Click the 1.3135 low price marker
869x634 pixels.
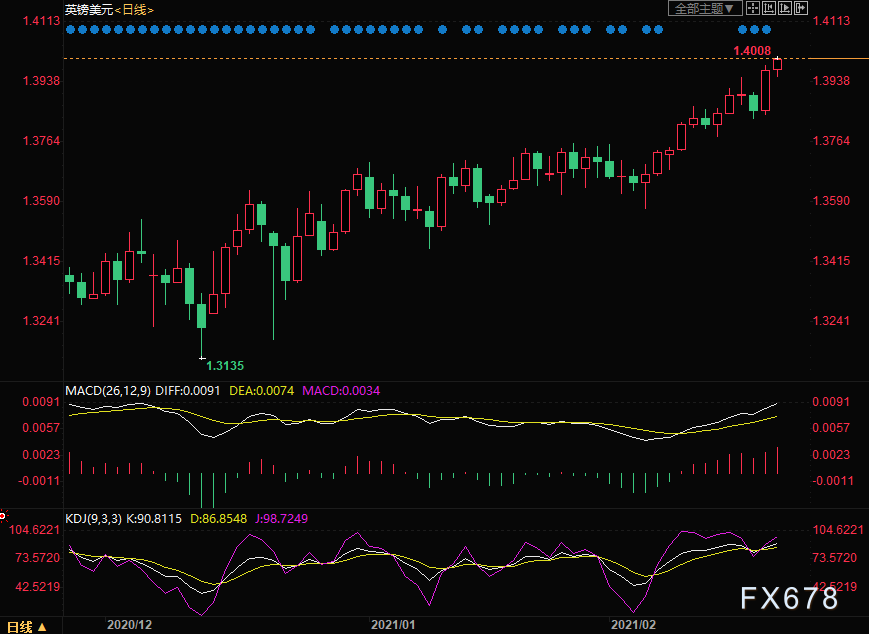225,366
